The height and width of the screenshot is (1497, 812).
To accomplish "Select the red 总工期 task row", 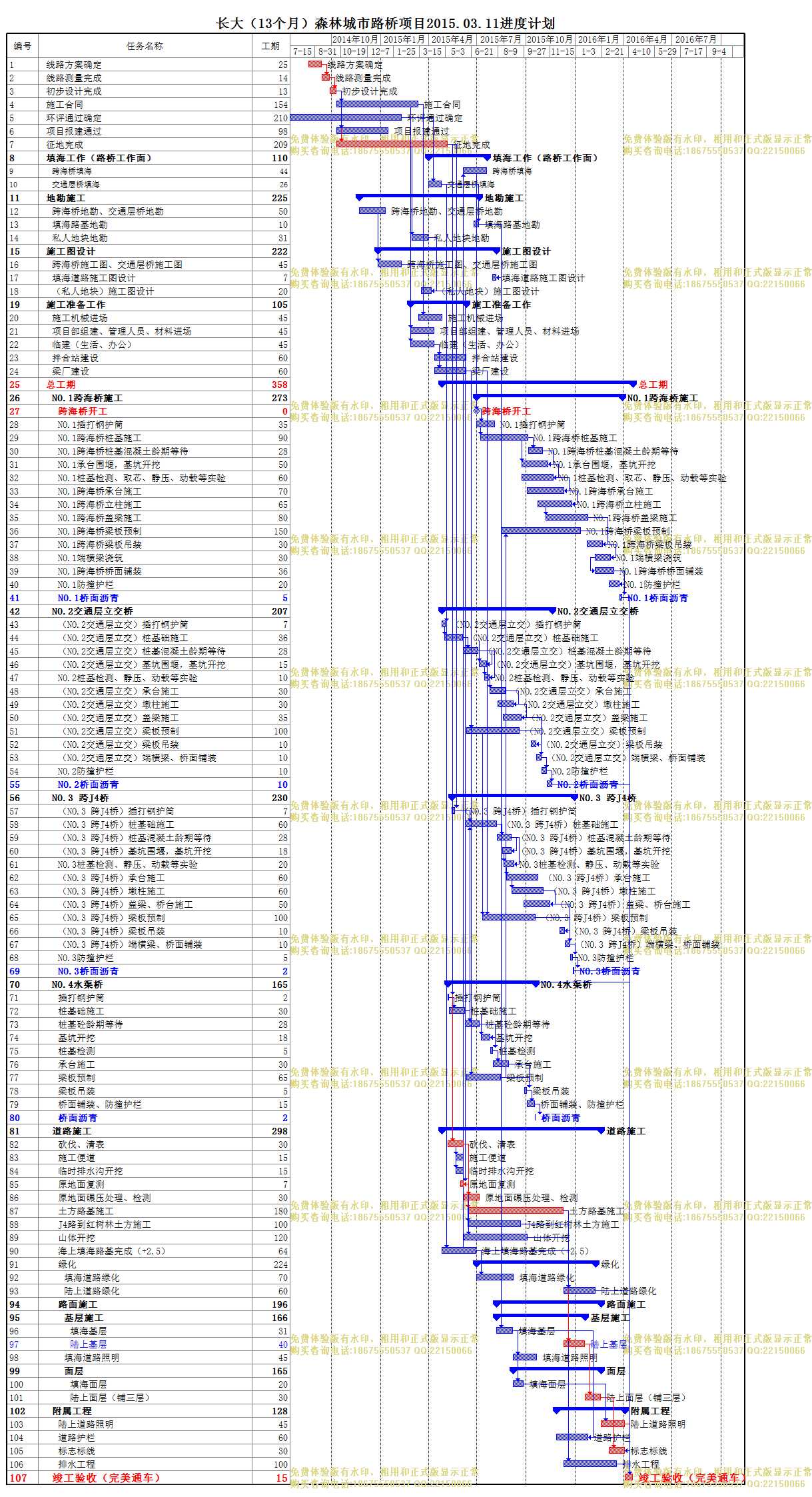I will (148, 385).
